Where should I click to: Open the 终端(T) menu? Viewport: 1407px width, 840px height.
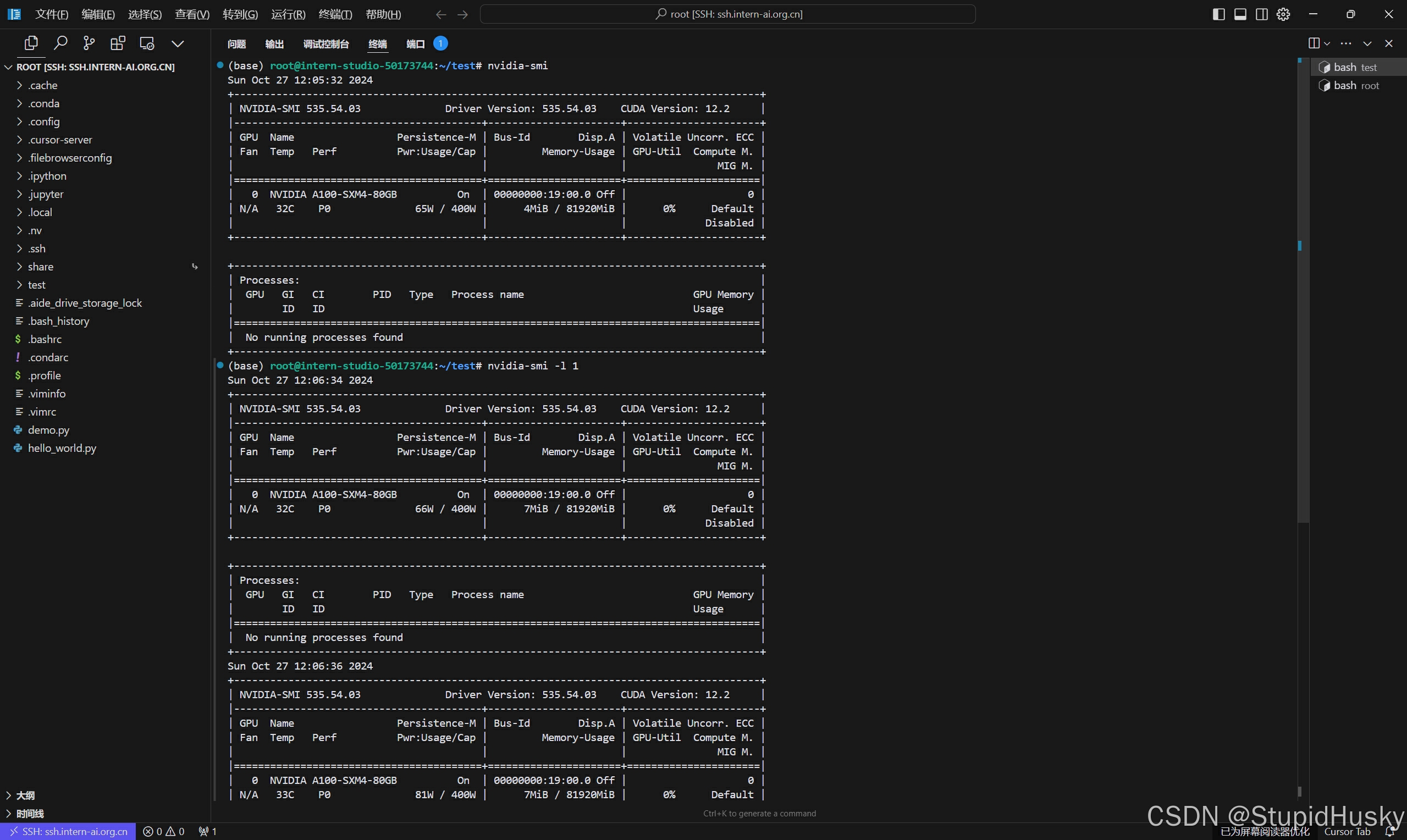coord(335,14)
